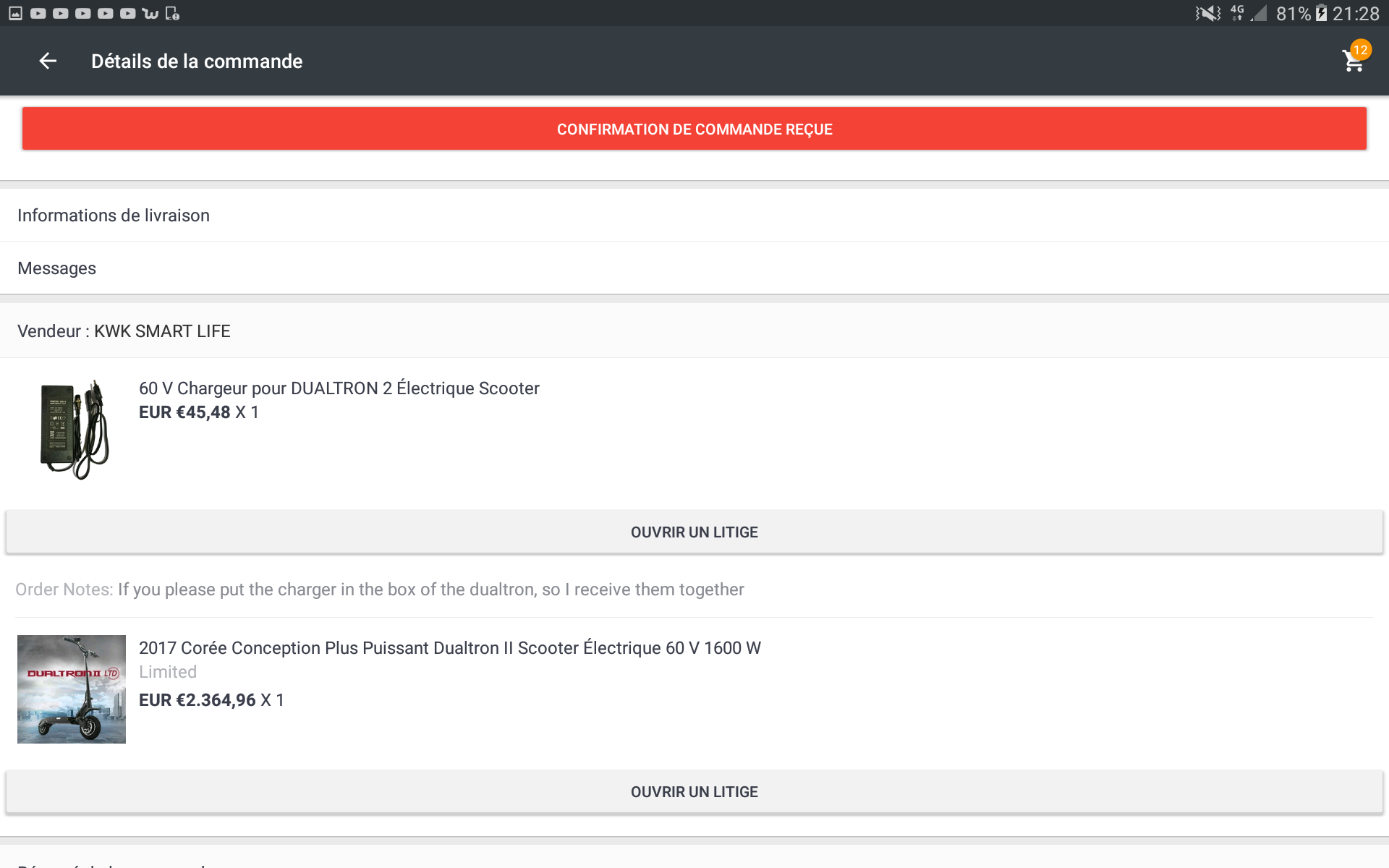Select the Détails de la commande title
This screenshot has width=1389, height=868.
(x=197, y=61)
